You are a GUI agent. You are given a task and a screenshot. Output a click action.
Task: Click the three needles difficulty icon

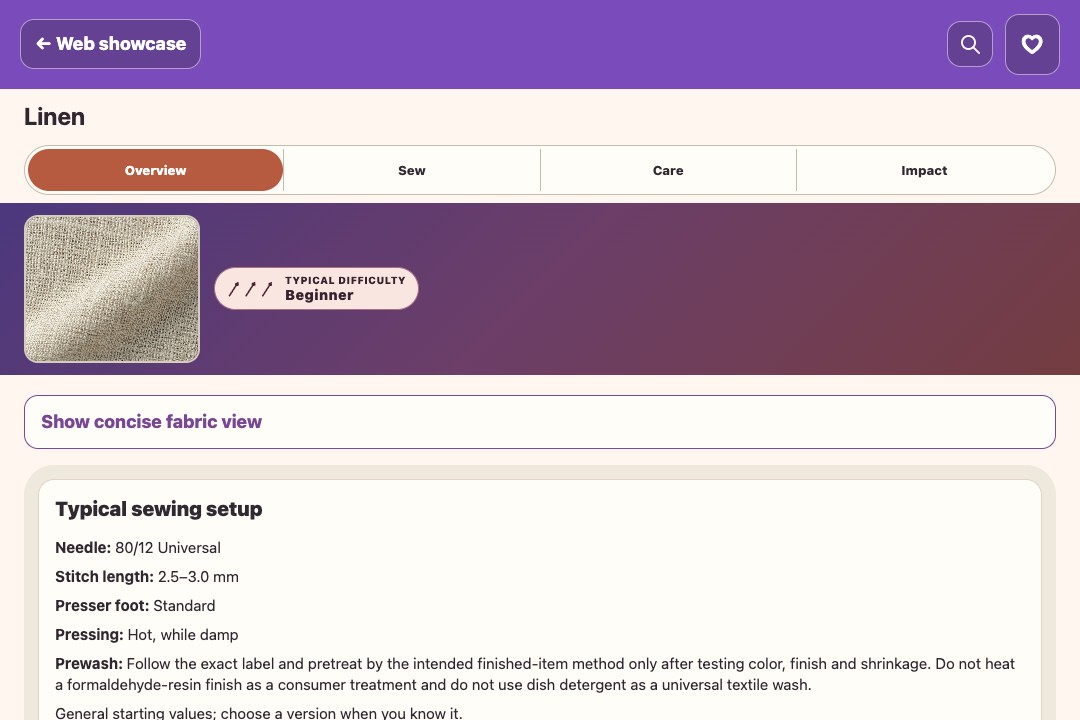click(251, 289)
